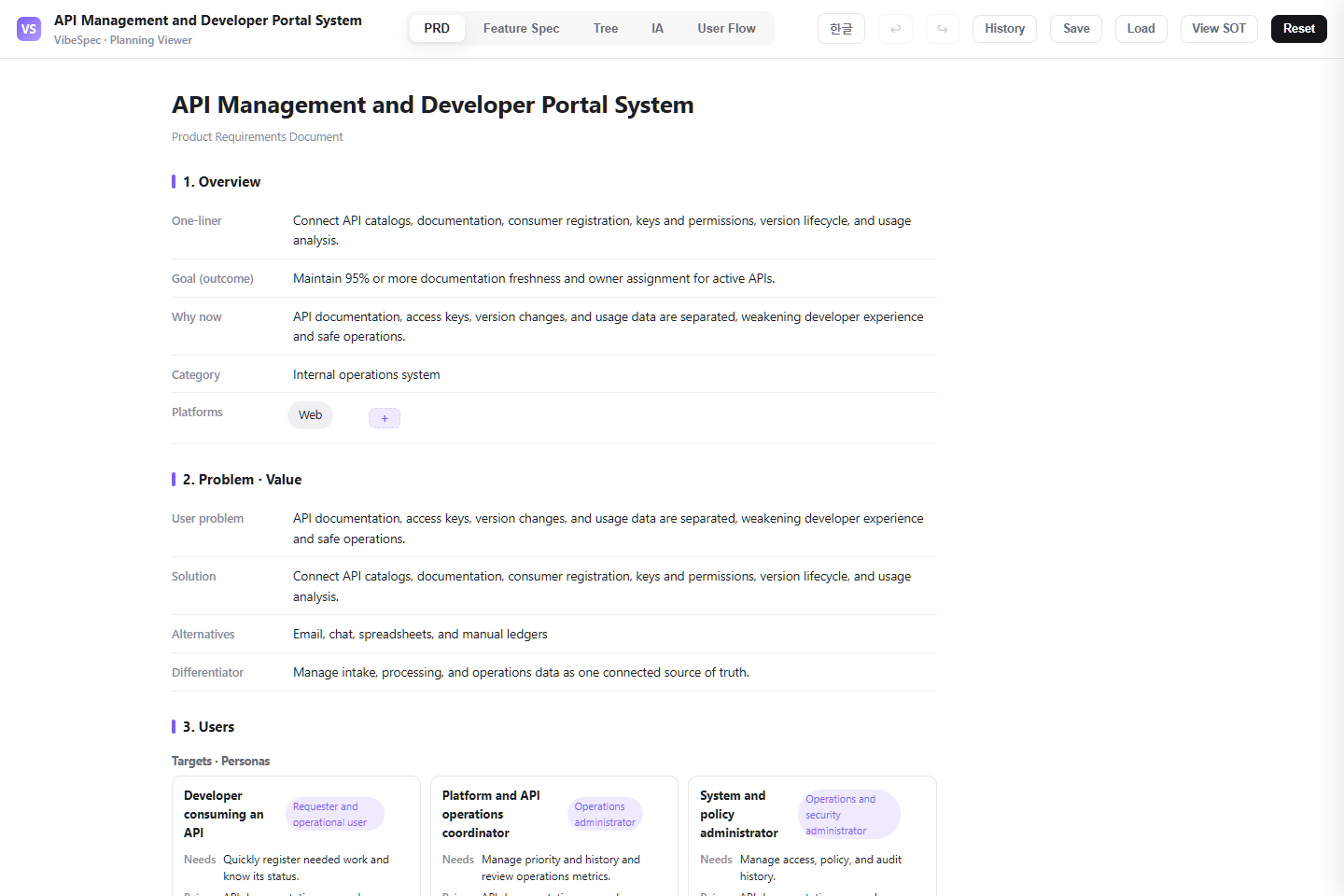
Task: Click the 'Product Requirements Document' subtitle
Action: (258, 137)
